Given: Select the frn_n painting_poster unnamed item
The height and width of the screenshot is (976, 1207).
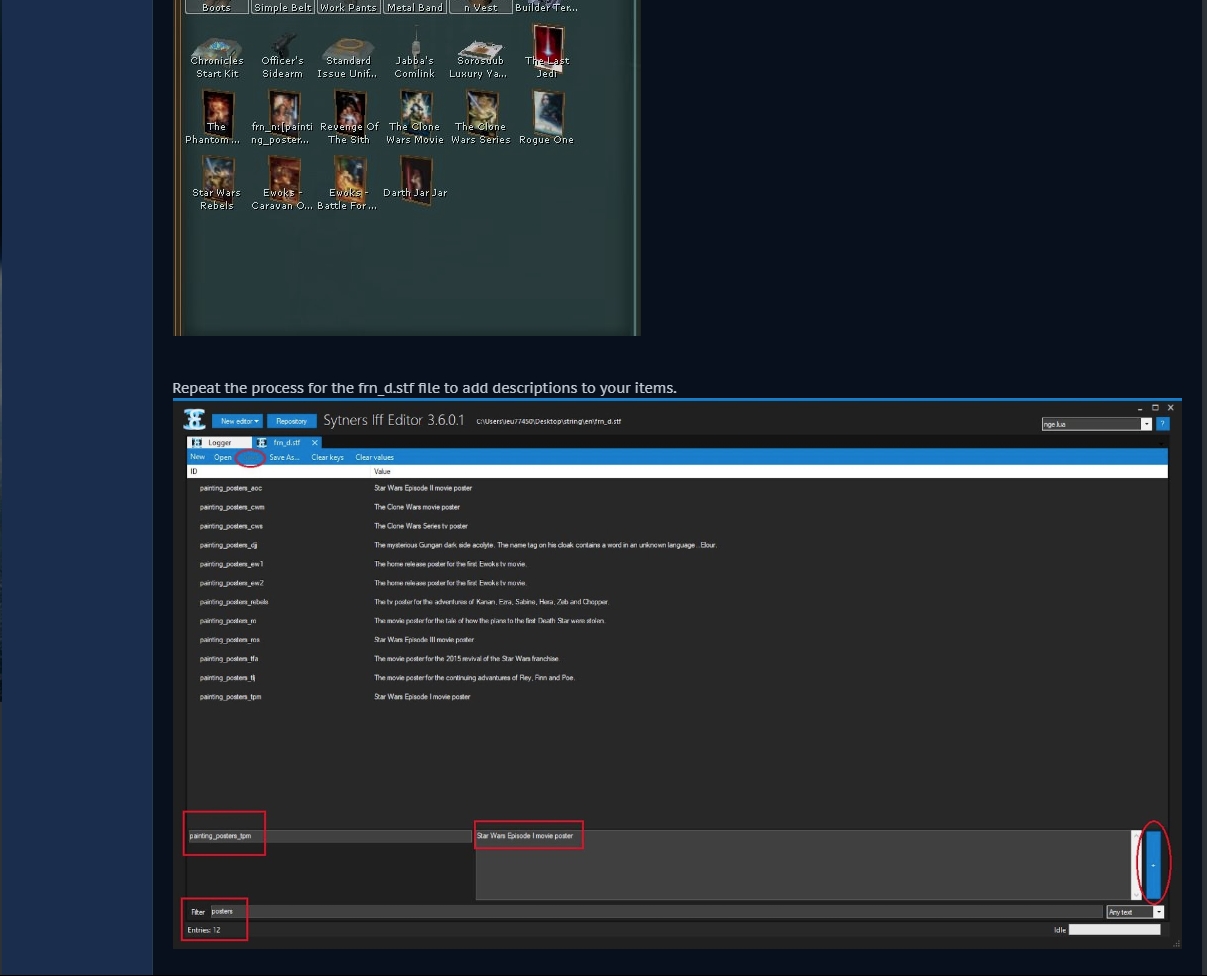Looking at the screenshot, I should click(282, 117).
